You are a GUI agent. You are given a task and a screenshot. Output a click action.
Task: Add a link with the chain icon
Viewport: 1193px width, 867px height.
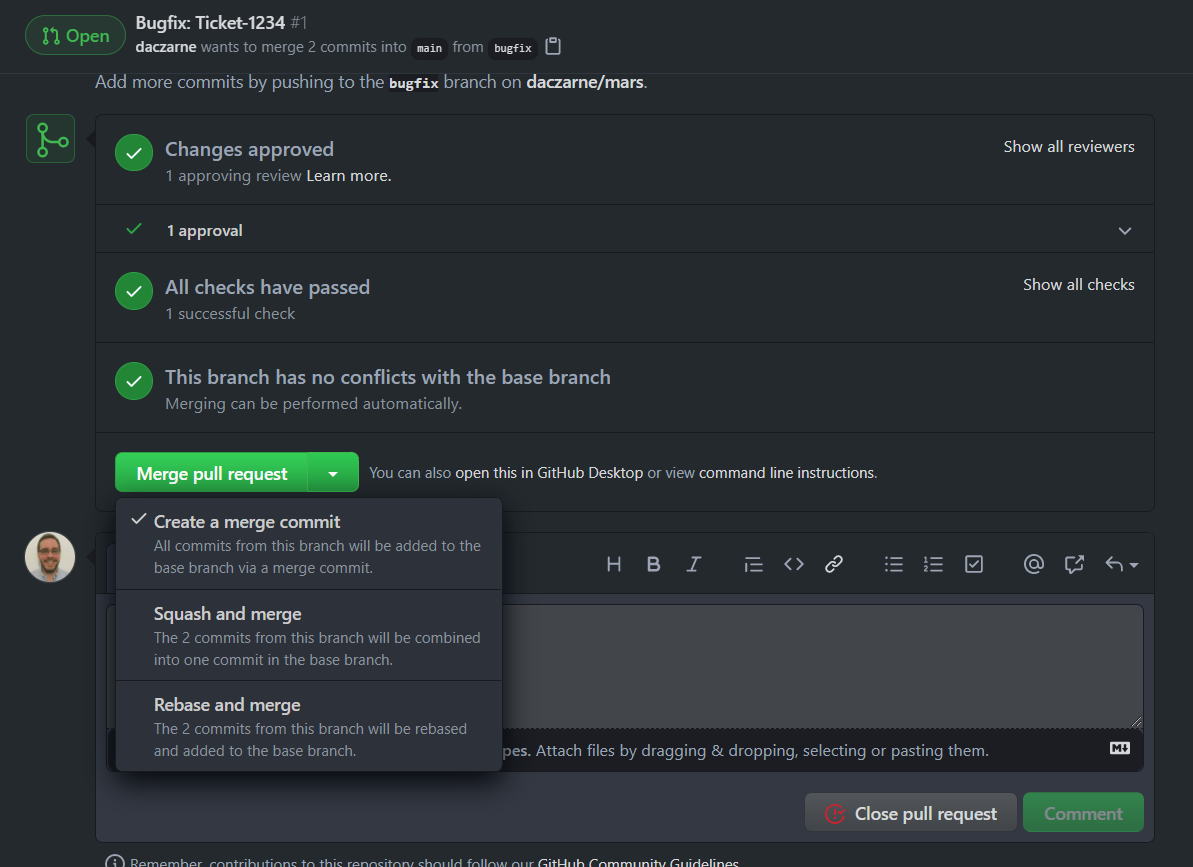(834, 565)
